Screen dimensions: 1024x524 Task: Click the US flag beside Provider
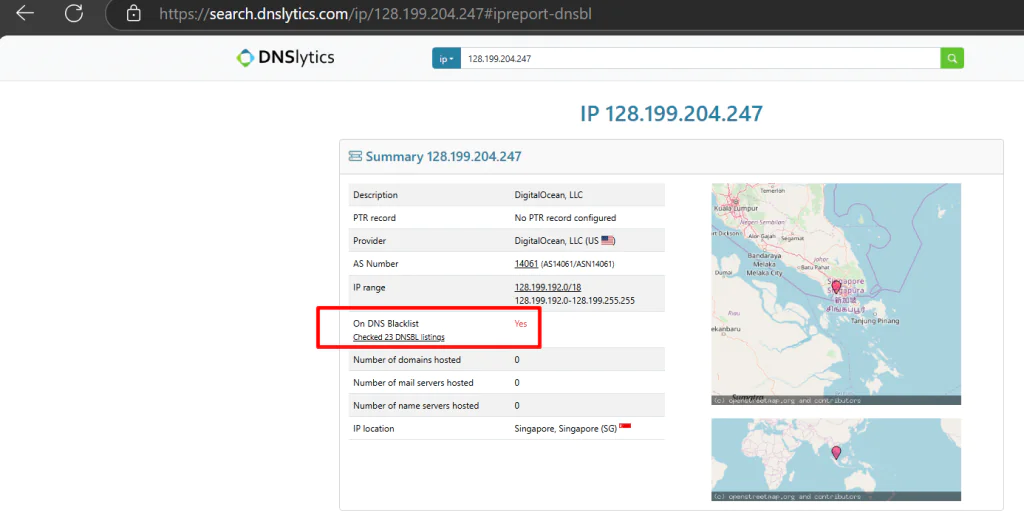pyautogui.click(x=608, y=240)
